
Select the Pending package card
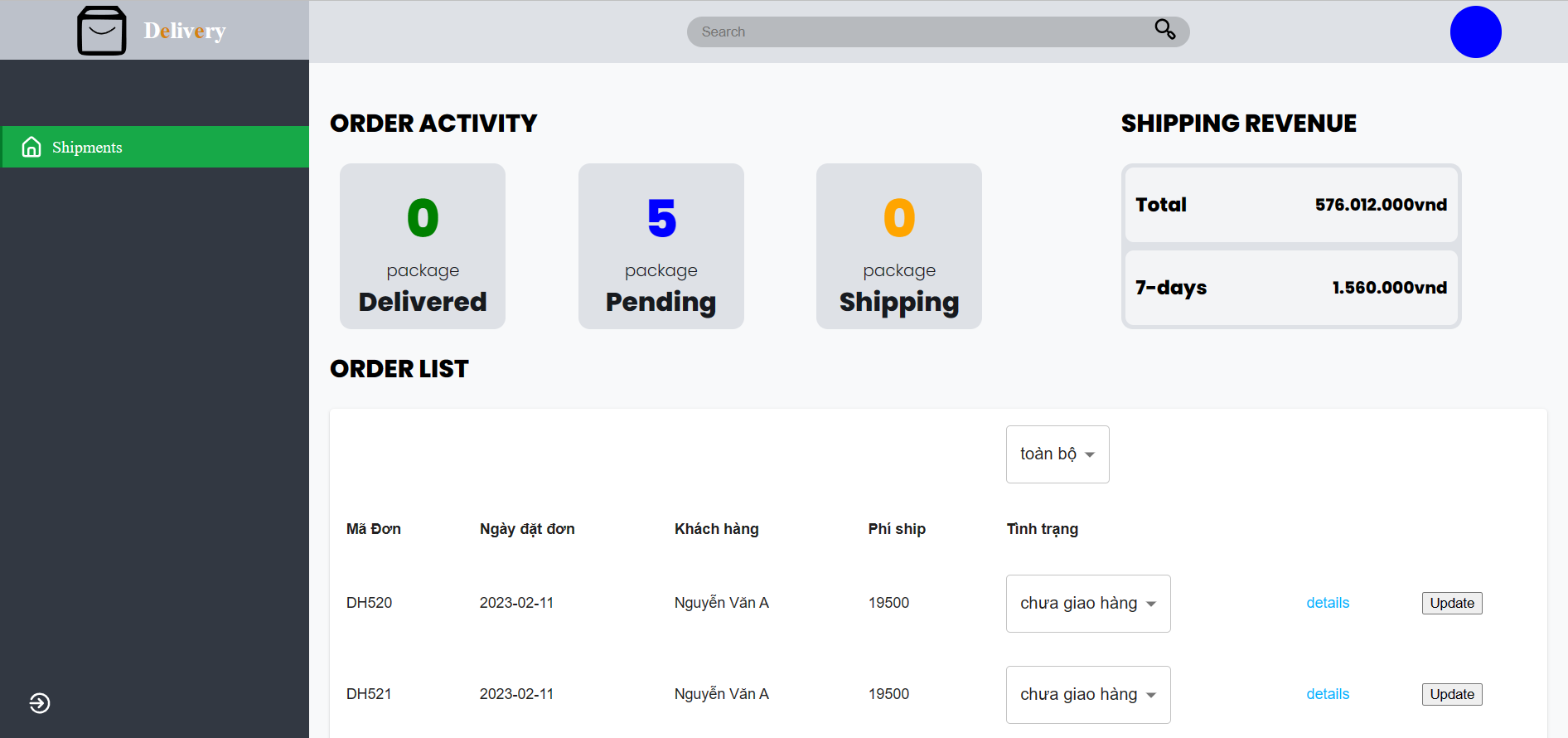661,246
